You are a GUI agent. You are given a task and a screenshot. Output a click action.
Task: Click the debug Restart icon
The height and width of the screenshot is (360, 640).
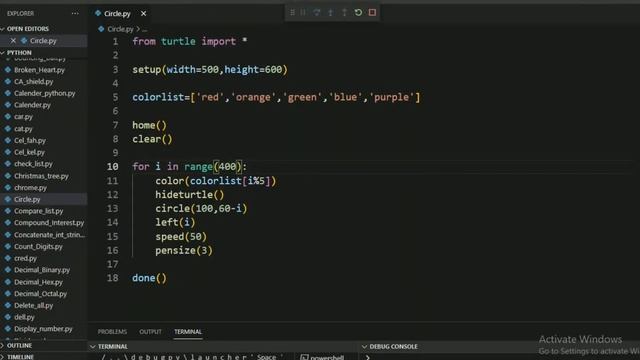point(358,13)
